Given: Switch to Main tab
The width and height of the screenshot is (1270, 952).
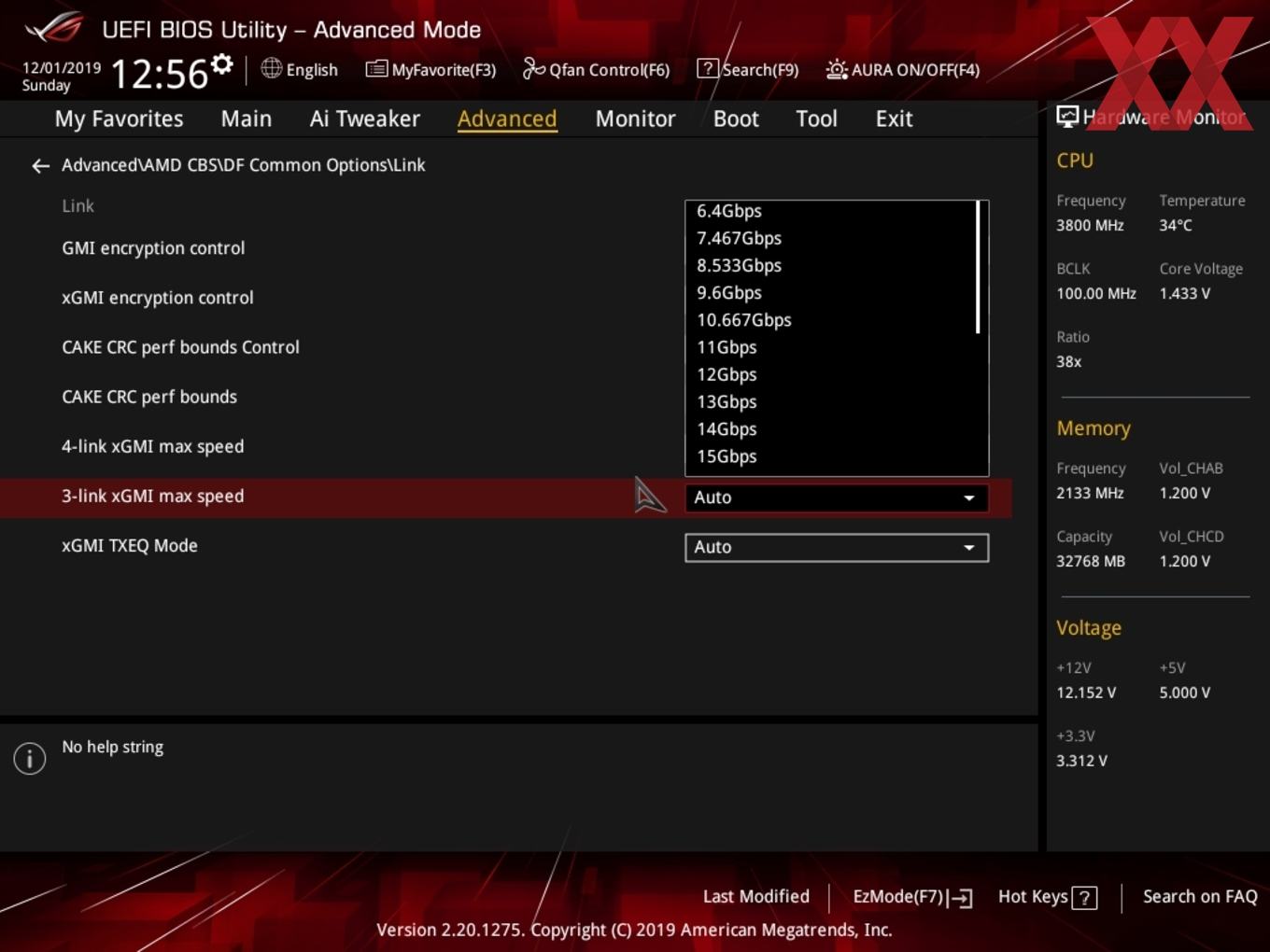Looking at the screenshot, I should coord(247,119).
